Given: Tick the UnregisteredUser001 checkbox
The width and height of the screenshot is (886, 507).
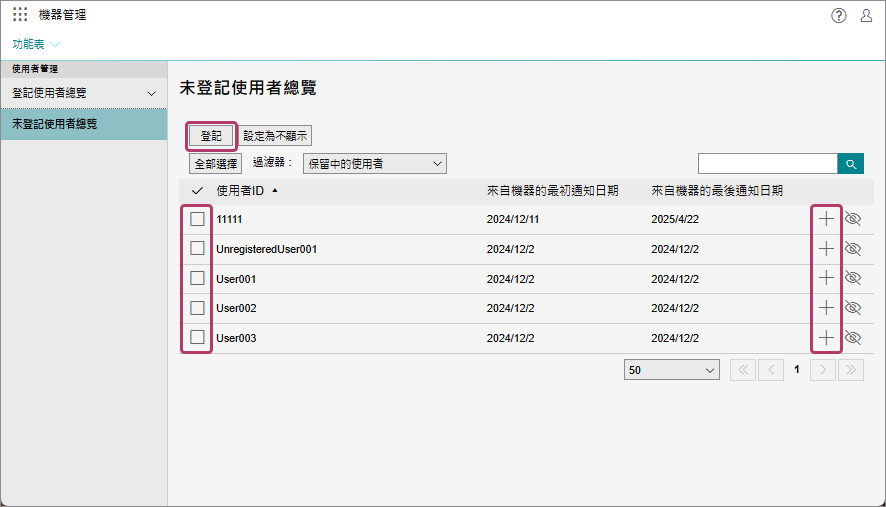Looking at the screenshot, I should 197,249.
